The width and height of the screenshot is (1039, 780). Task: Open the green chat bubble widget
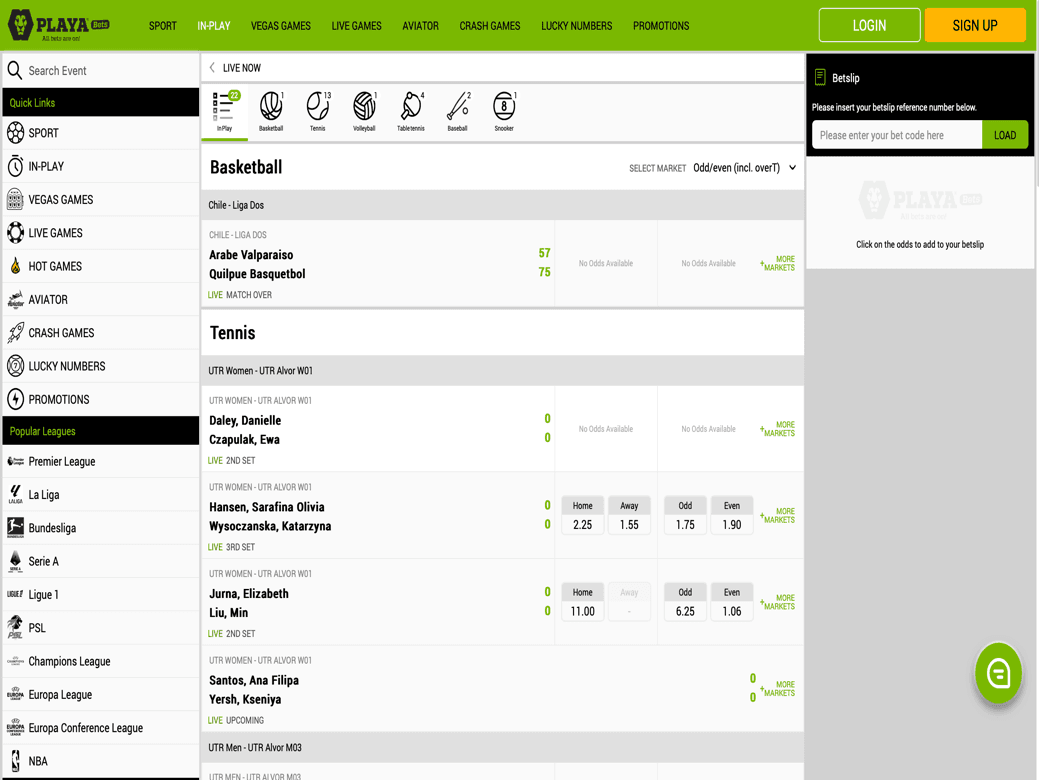click(x=998, y=673)
